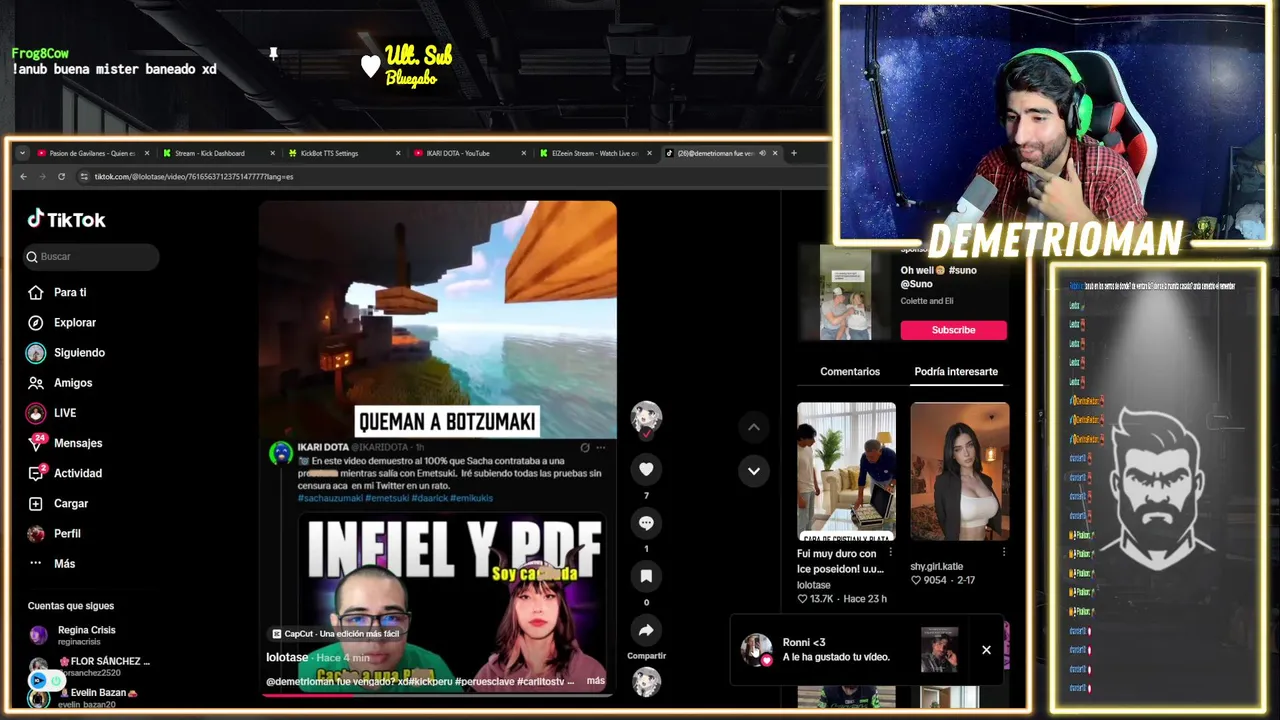The image size is (1280, 720).
Task: Switch to ElZeein Stream browser tab
Action: (x=595, y=154)
